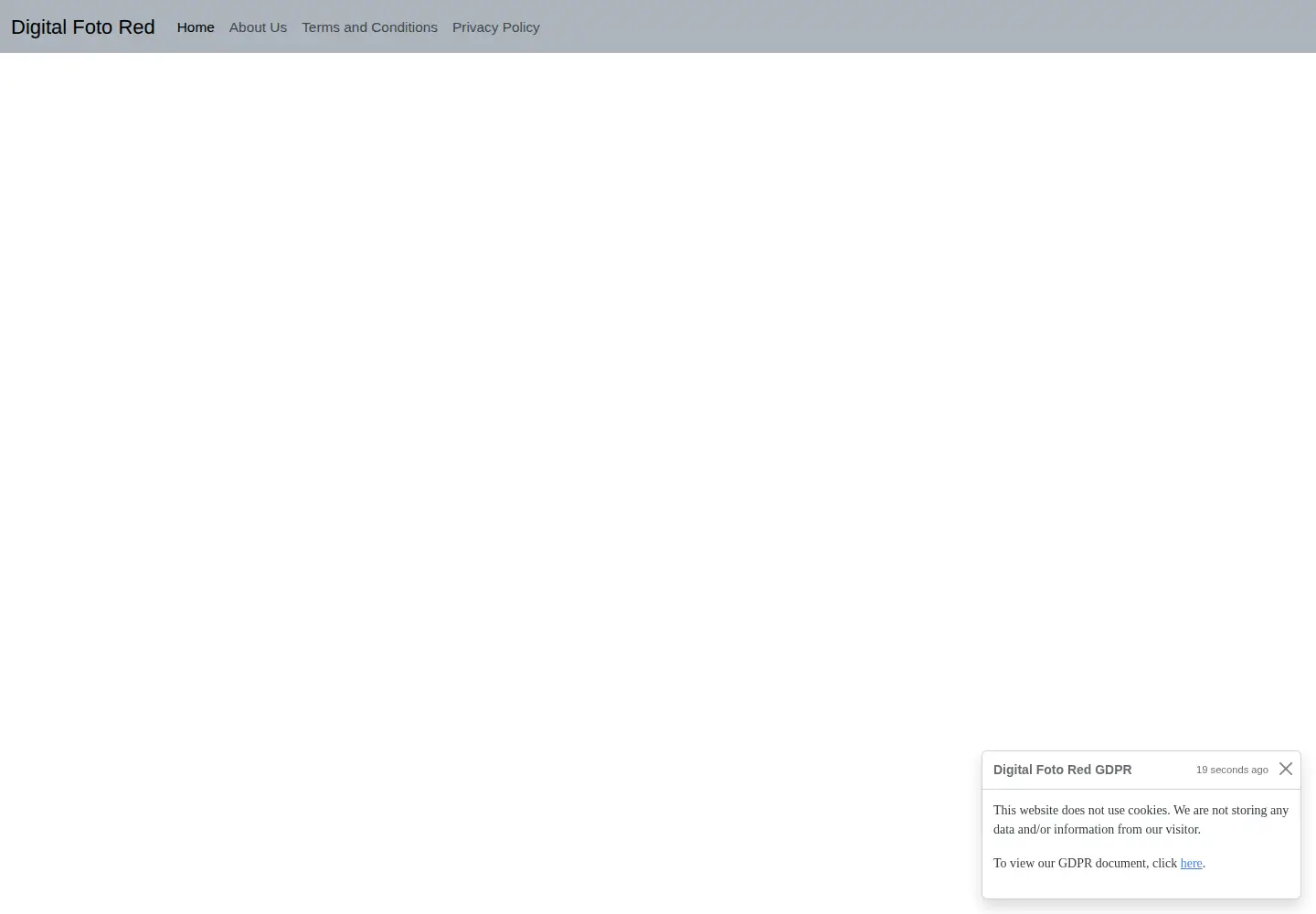The width and height of the screenshot is (1316, 914).
Task: Open the Privacy Policy page
Action: point(495,27)
